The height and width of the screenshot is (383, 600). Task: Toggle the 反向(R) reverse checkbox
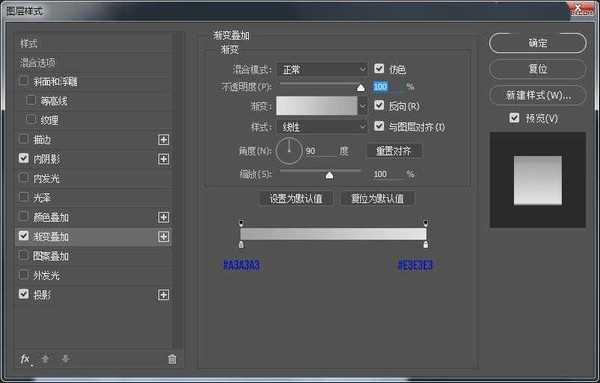[x=379, y=105]
